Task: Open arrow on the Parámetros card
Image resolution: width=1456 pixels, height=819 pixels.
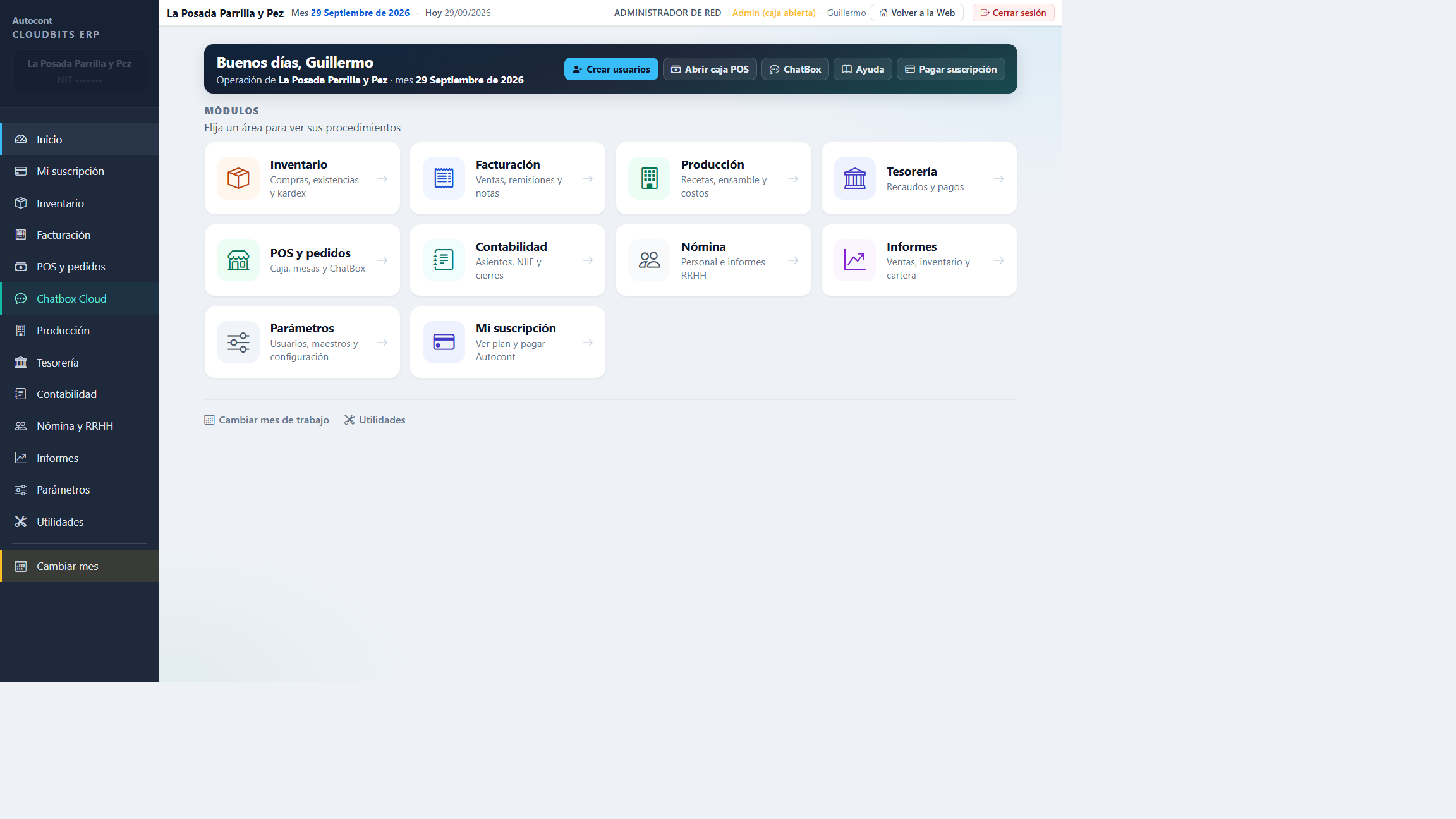Action: [x=382, y=343]
